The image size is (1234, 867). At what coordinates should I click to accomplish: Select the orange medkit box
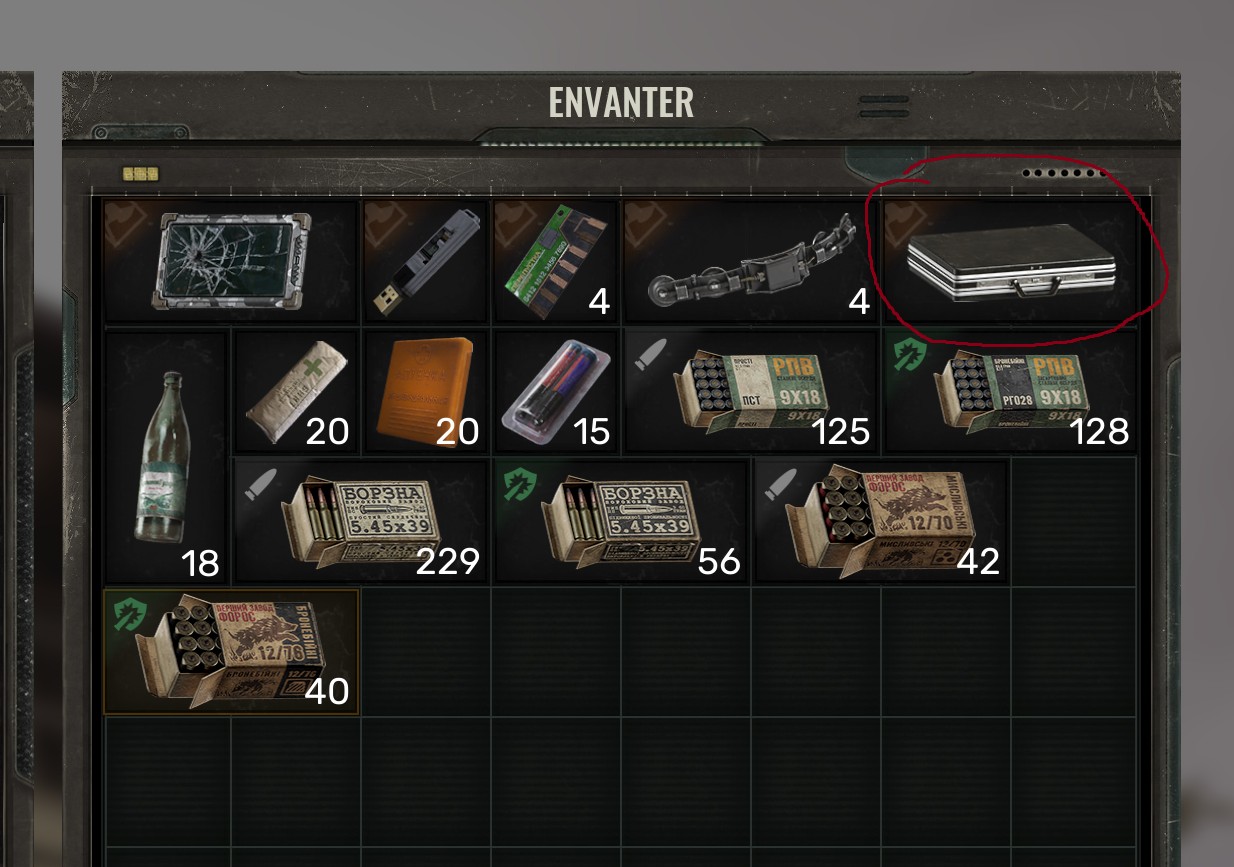[x=426, y=391]
